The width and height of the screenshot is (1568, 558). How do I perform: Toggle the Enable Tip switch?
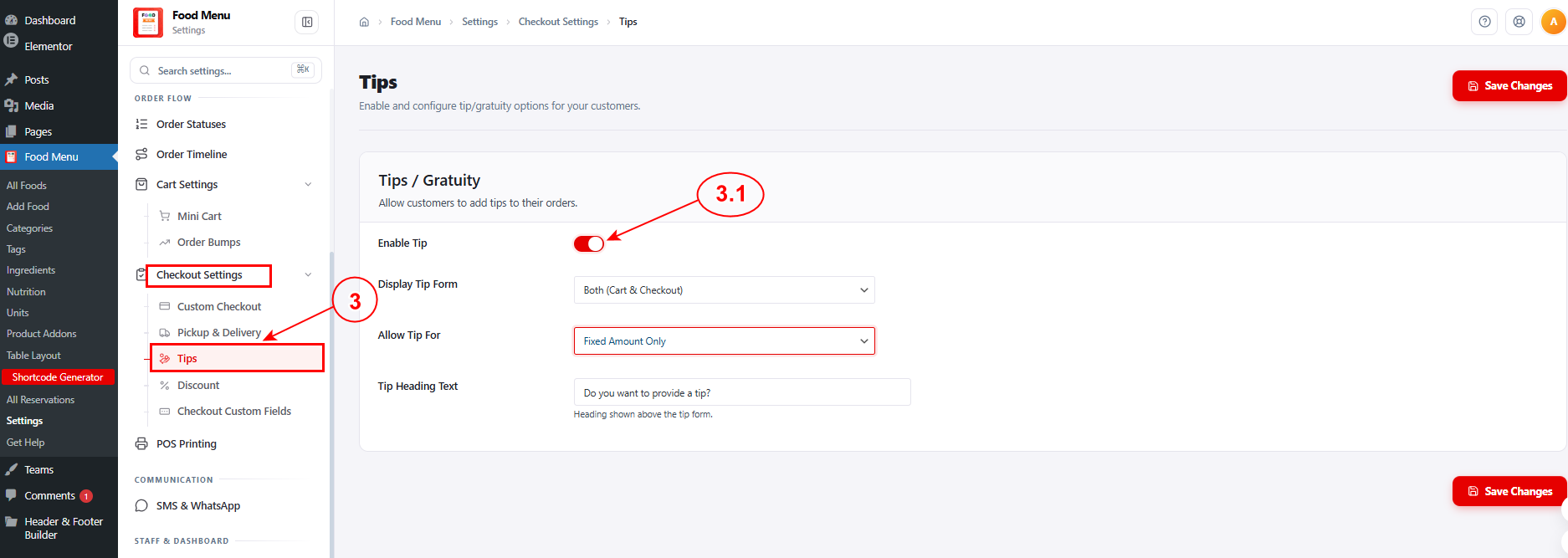pyautogui.click(x=588, y=243)
